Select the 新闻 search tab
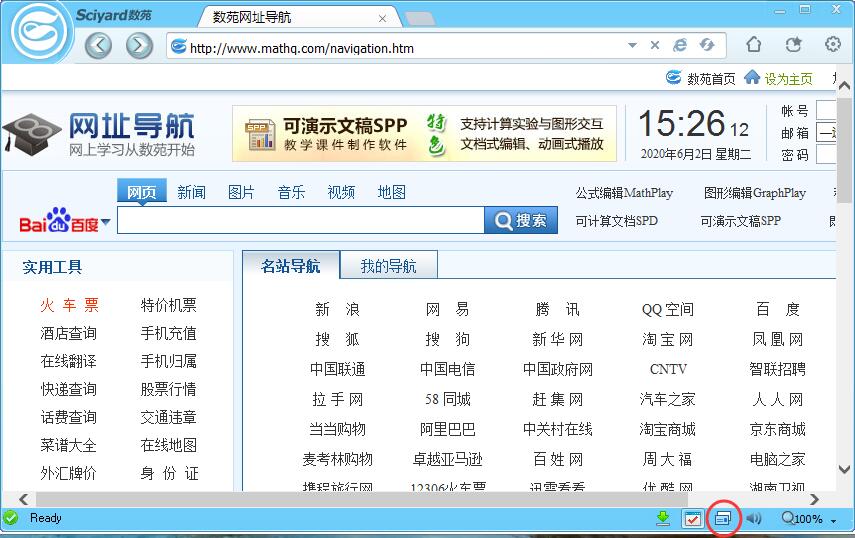This screenshot has width=855, height=538. pos(191,192)
